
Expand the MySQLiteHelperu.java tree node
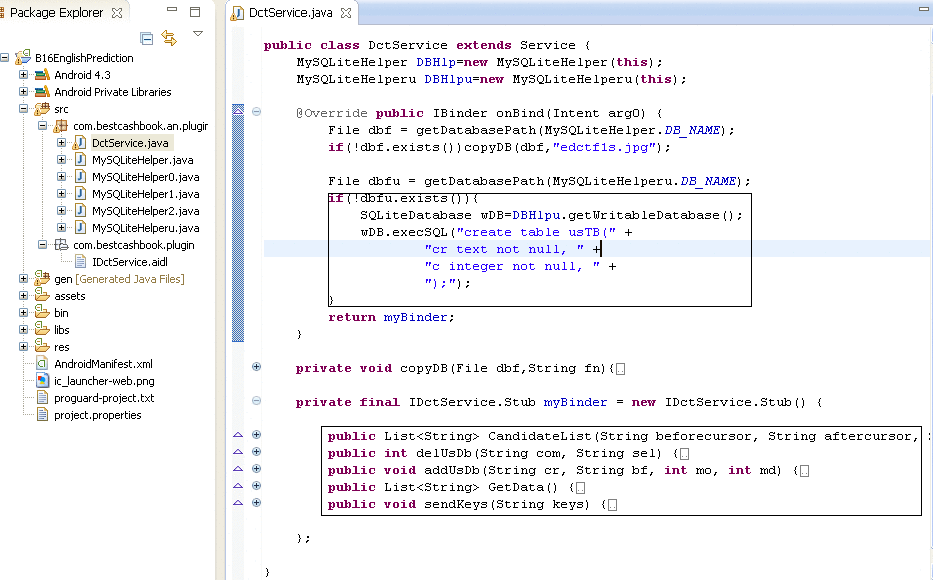(61, 227)
